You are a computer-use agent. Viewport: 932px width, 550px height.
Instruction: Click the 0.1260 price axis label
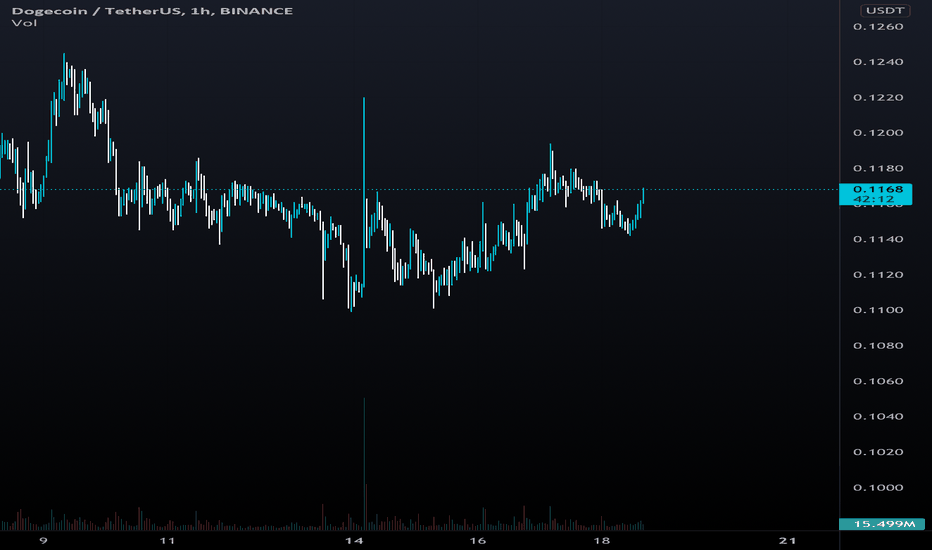(x=878, y=26)
